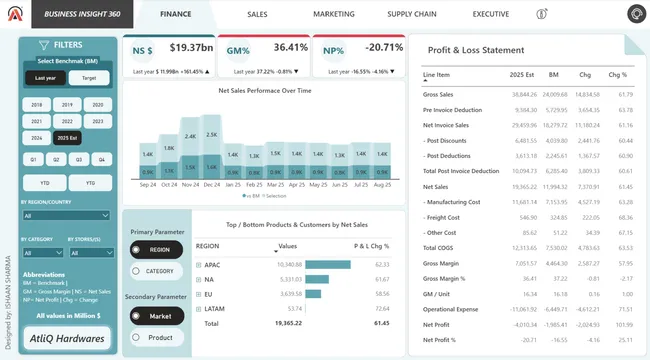Click the NS $ circular badge

(x=142, y=51)
